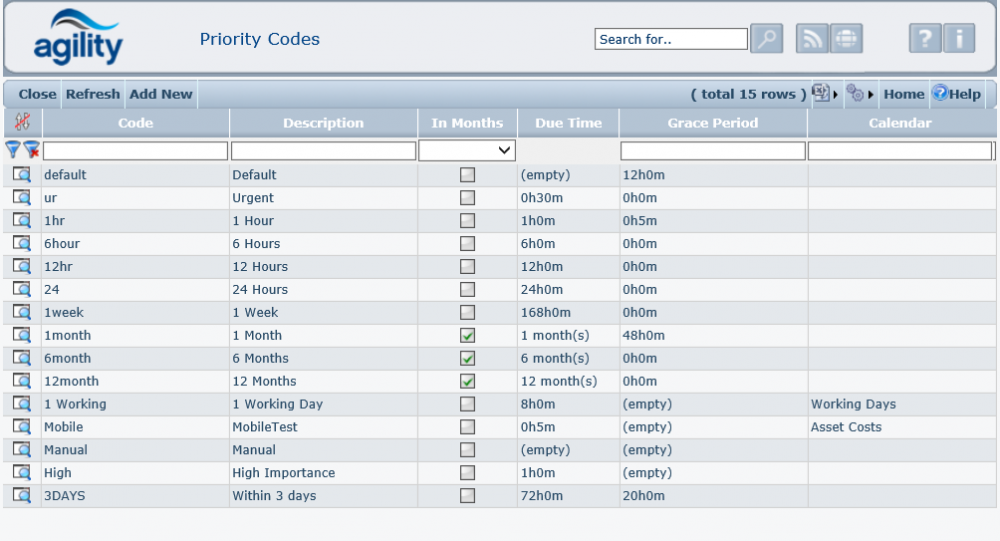Viewport: 1000px width, 541px height.
Task: Open the RSS feed icon
Action: [x=812, y=39]
